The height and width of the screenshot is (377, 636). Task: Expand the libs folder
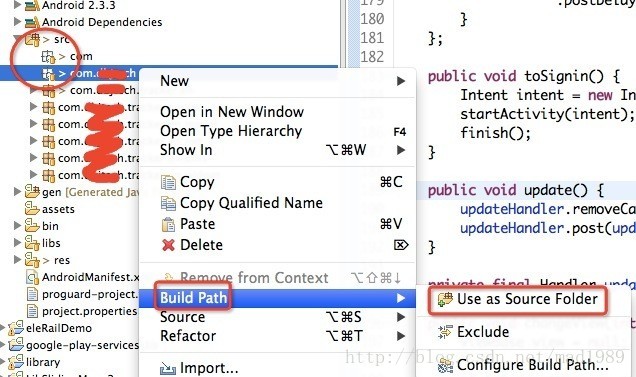(x=17, y=243)
